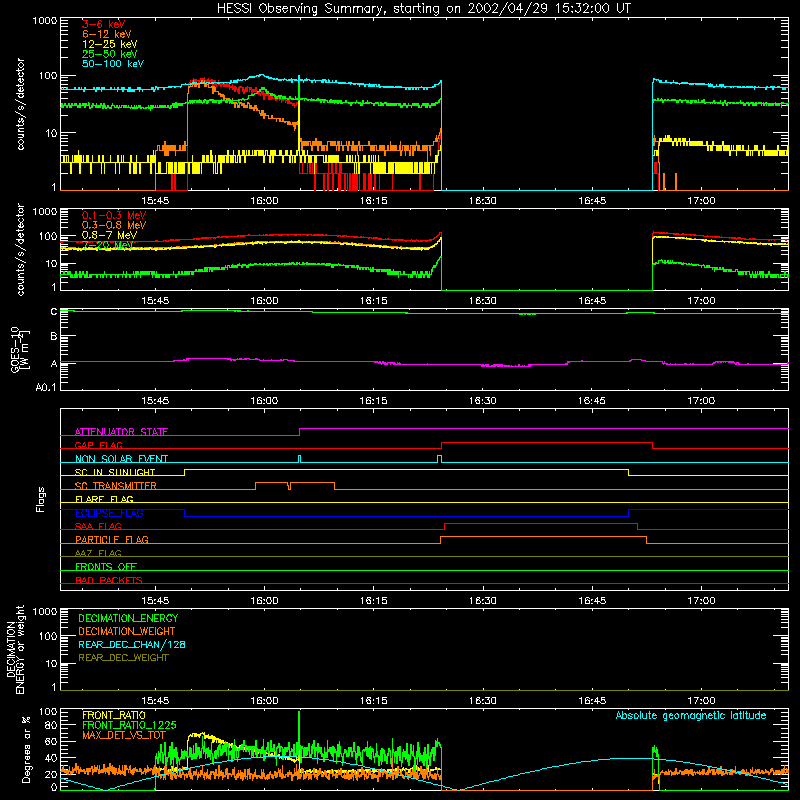Click the HESSI Observing Summary title
This screenshot has height=800, width=800.
(423, 9)
